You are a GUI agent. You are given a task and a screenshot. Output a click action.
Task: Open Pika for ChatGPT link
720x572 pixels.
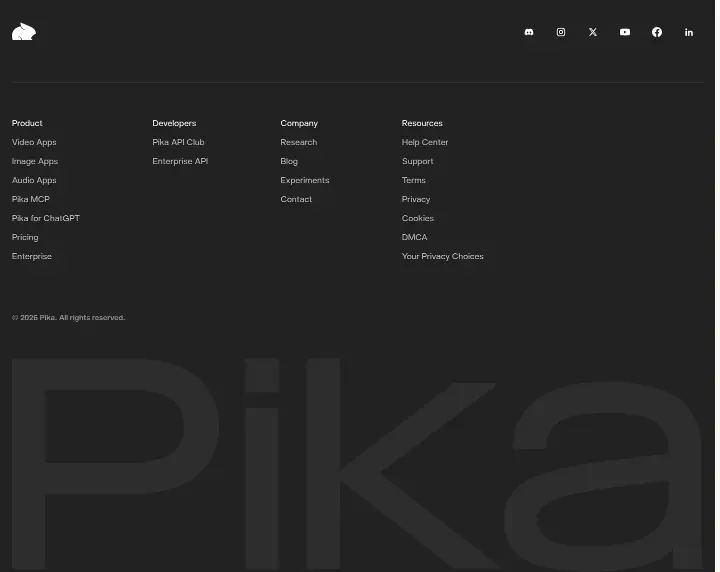point(46,218)
